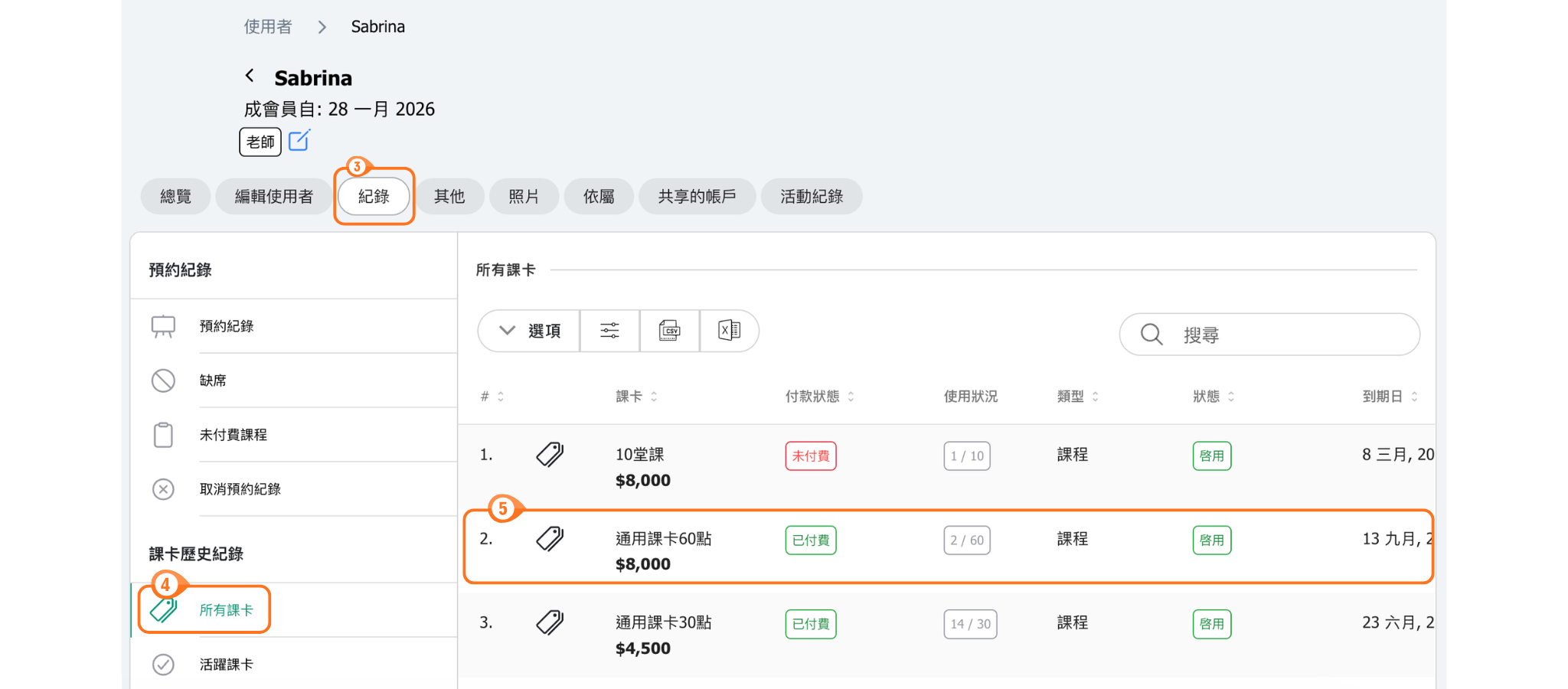
Task: Click the back arrow next to Sabrina
Action: [250, 76]
